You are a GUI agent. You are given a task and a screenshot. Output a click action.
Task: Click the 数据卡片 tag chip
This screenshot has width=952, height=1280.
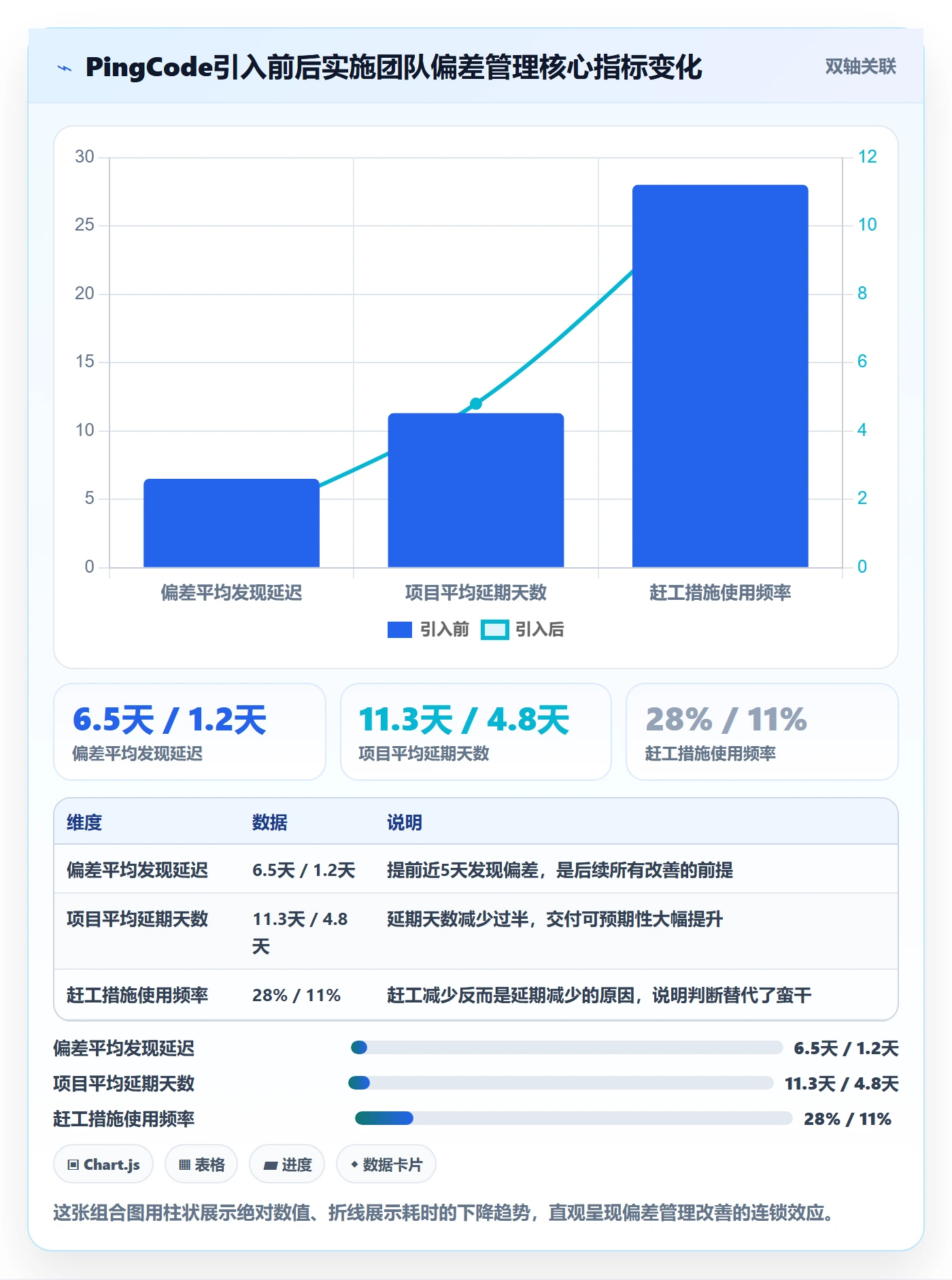pyautogui.click(x=386, y=1164)
